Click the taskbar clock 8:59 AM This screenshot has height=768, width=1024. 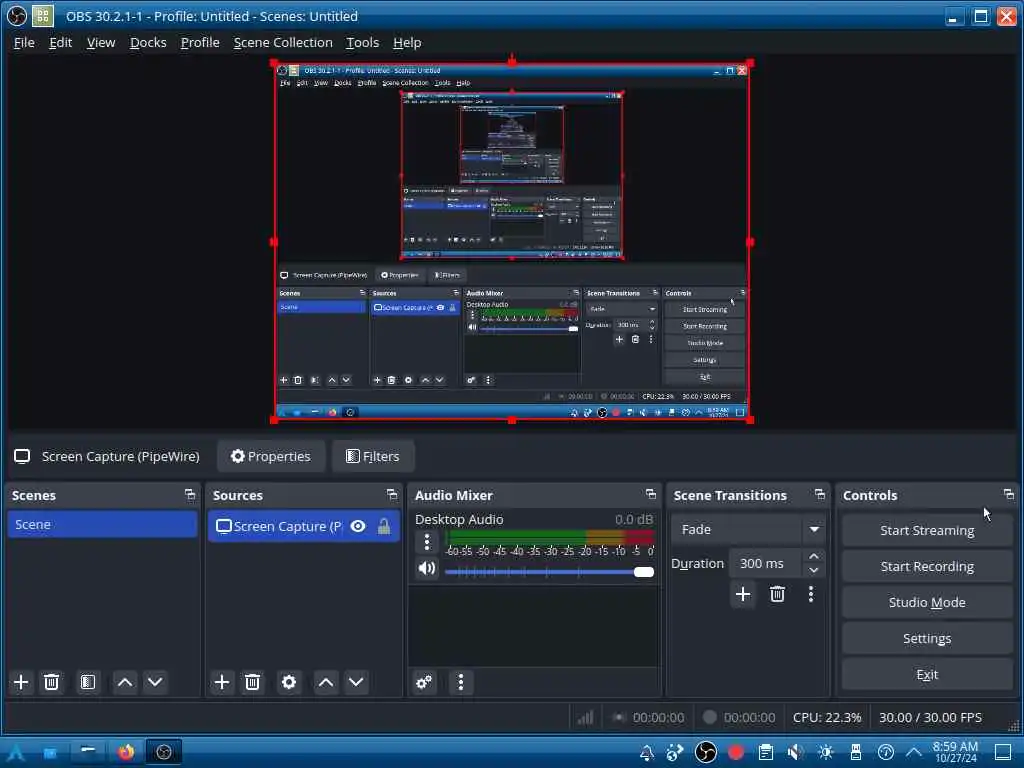(x=955, y=752)
